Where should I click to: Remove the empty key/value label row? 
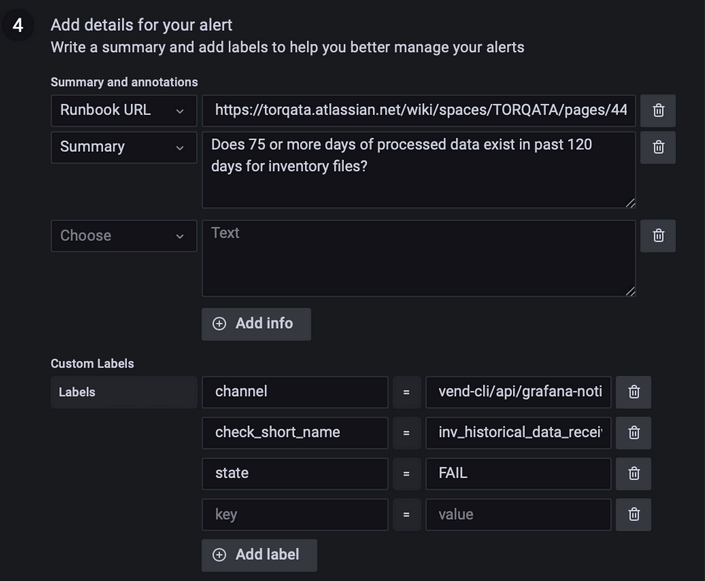point(634,514)
